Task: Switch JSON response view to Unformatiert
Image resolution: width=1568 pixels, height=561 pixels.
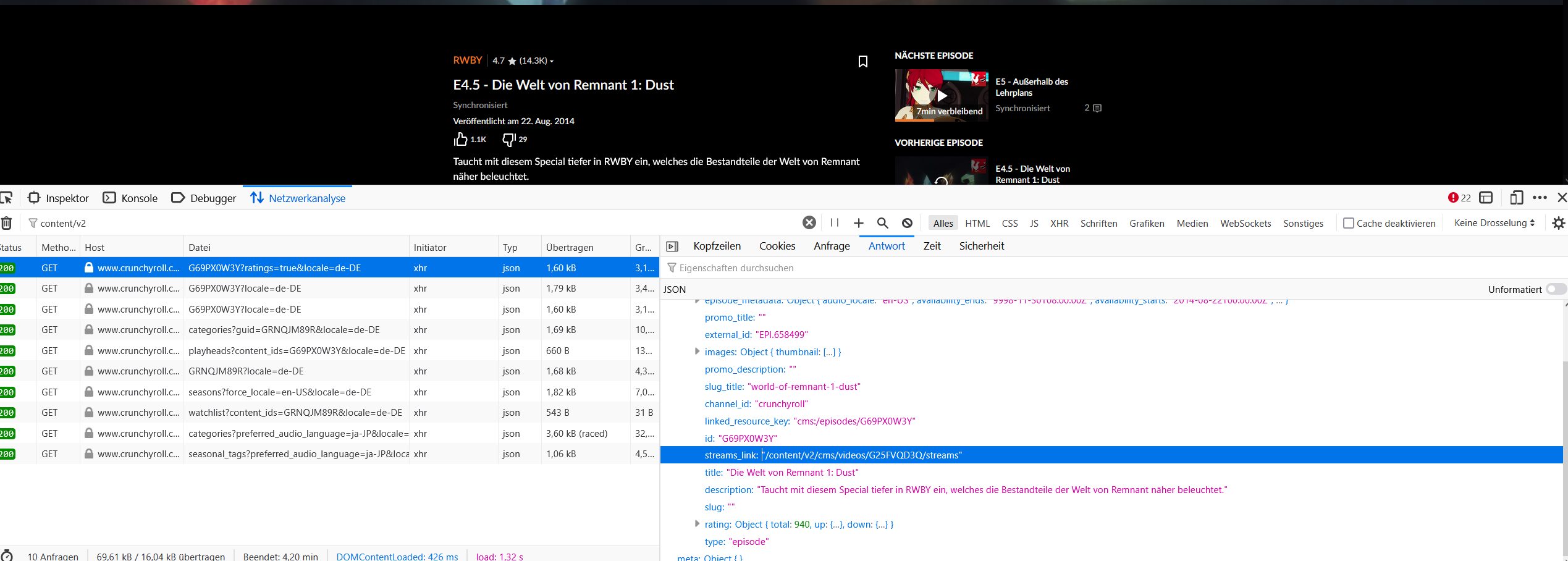Action: [1556, 289]
